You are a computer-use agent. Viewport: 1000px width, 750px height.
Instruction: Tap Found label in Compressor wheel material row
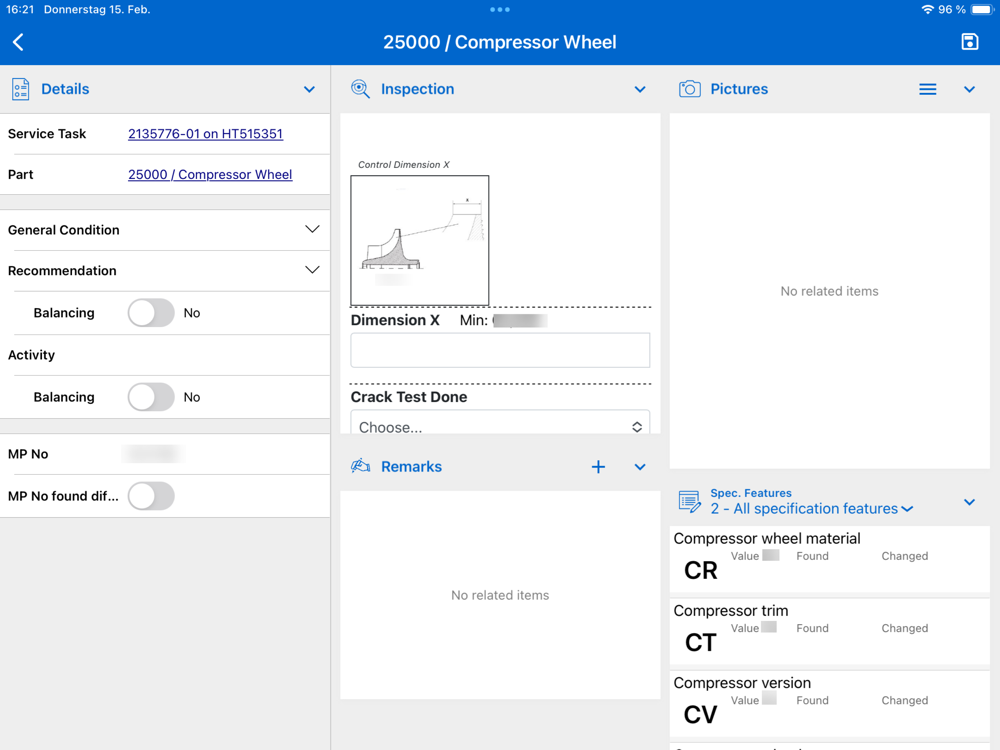[x=812, y=556]
